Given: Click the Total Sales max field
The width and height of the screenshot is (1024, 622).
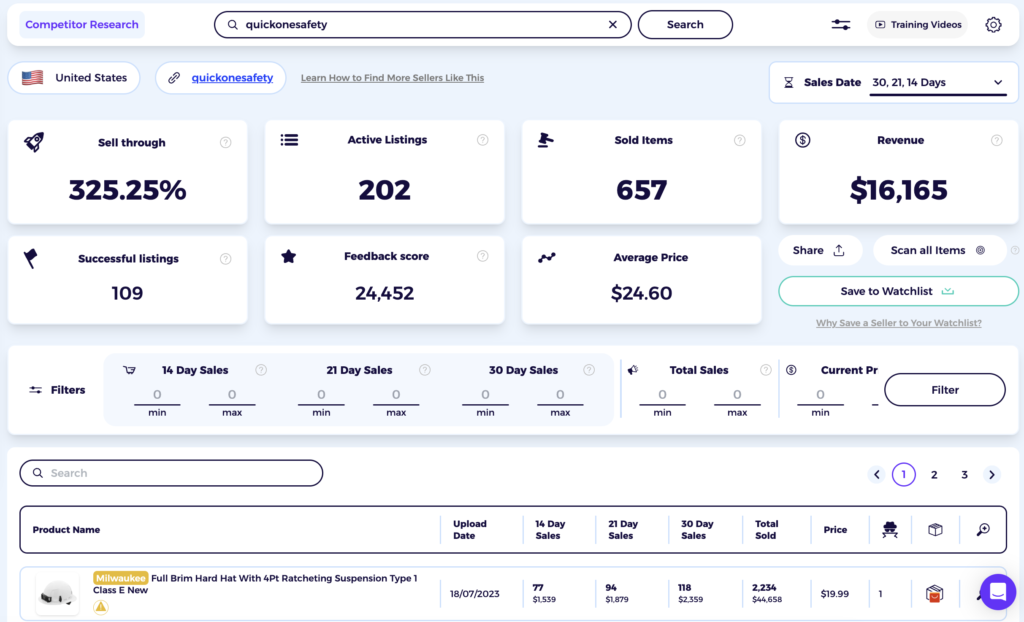Looking at the screenshot, I should pyautogui.click(x=737, y=395).
